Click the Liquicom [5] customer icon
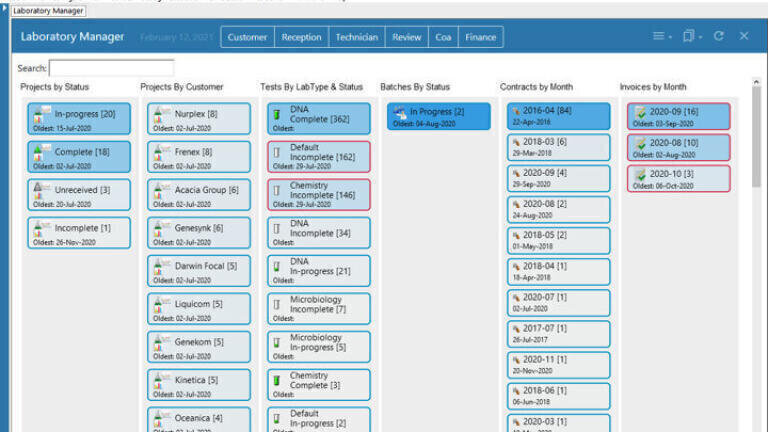768x432 pixels. pyautogui.click(x=161, y=305)
